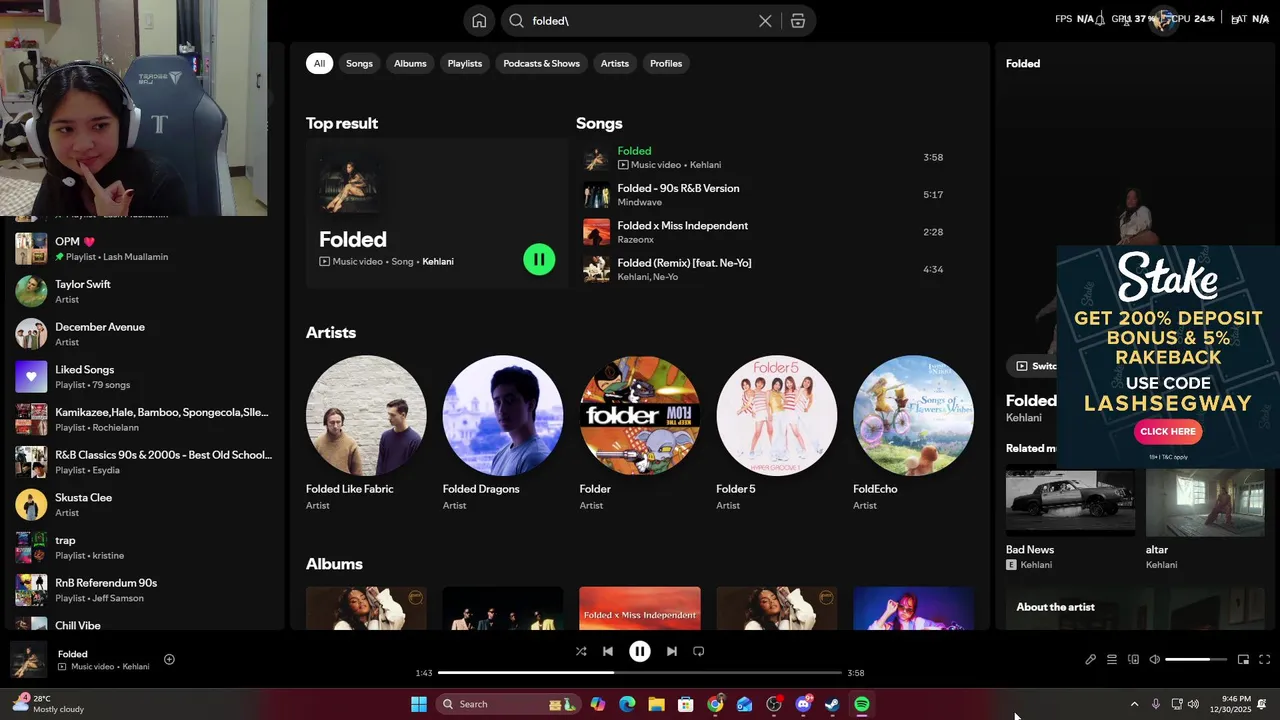This screenshot has height=720, width=1280.
Task: Pause playback with the center player button
Action: [640, 651]
